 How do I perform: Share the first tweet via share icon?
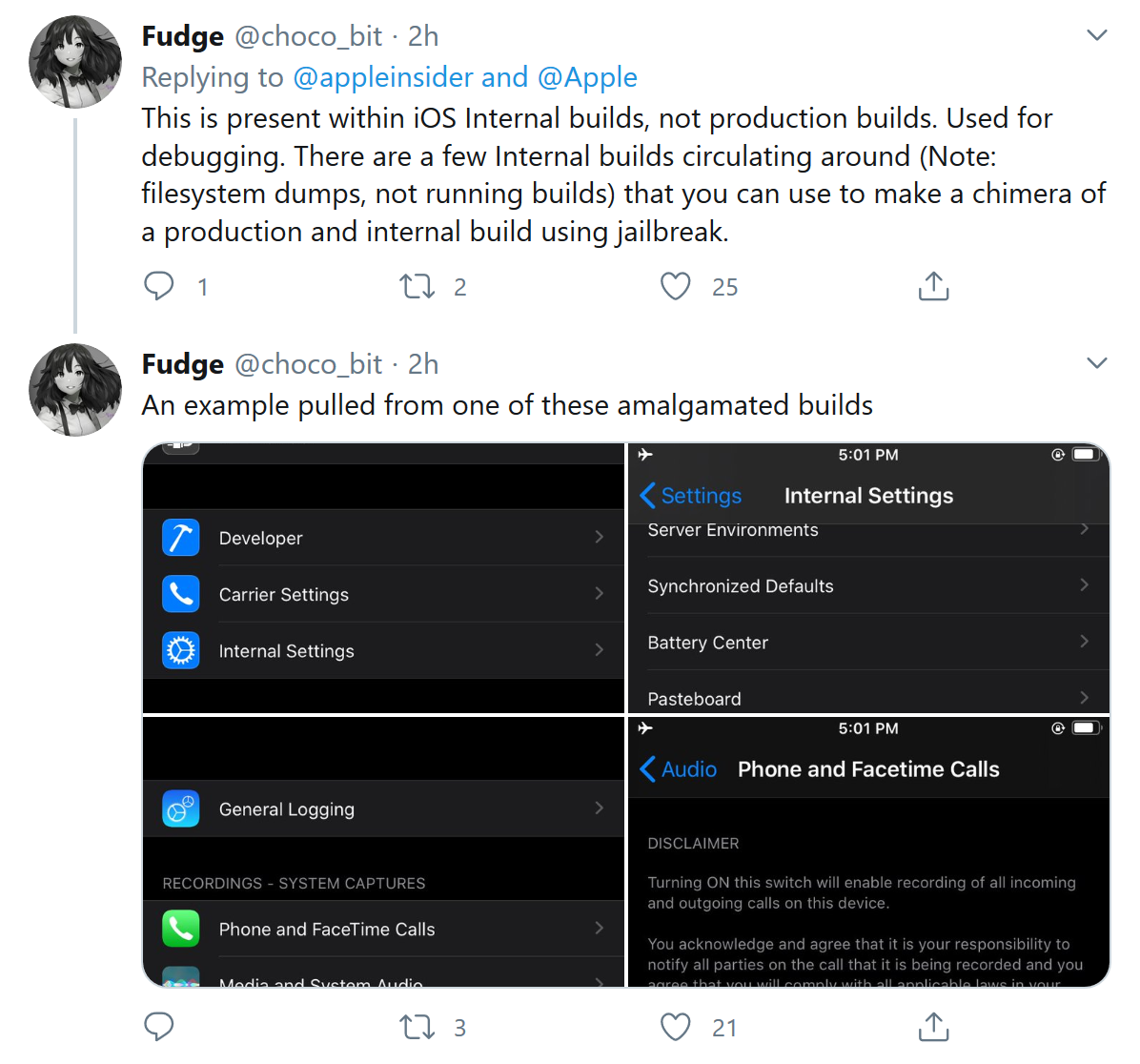tap(933, 286)
